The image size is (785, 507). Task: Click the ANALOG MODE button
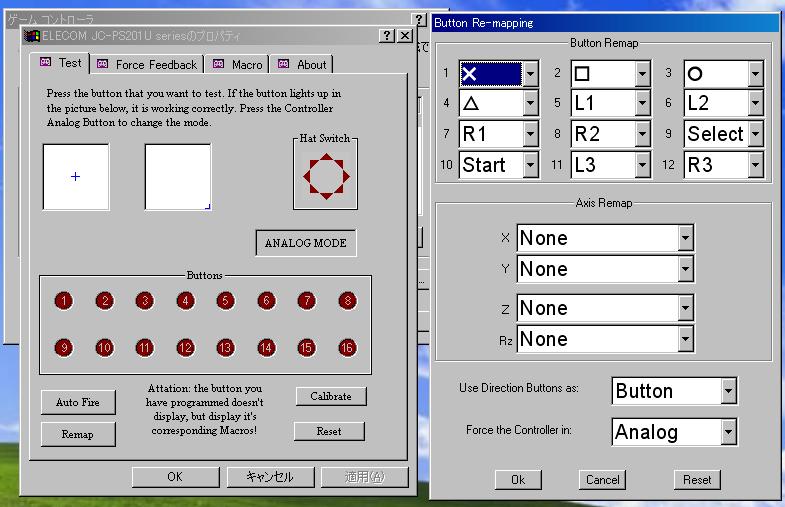pos(306,243)
